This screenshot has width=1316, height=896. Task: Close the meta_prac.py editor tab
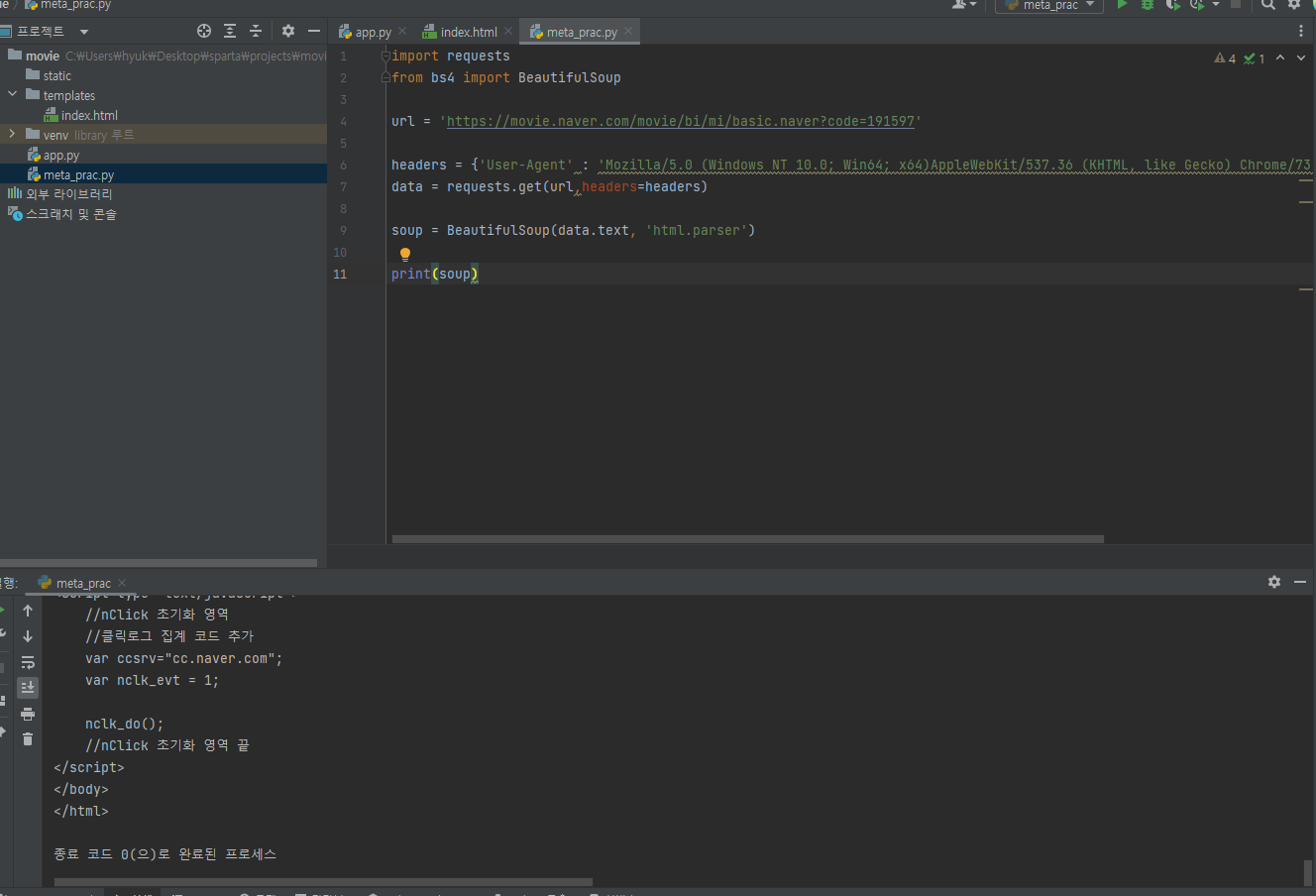[628, 32]
